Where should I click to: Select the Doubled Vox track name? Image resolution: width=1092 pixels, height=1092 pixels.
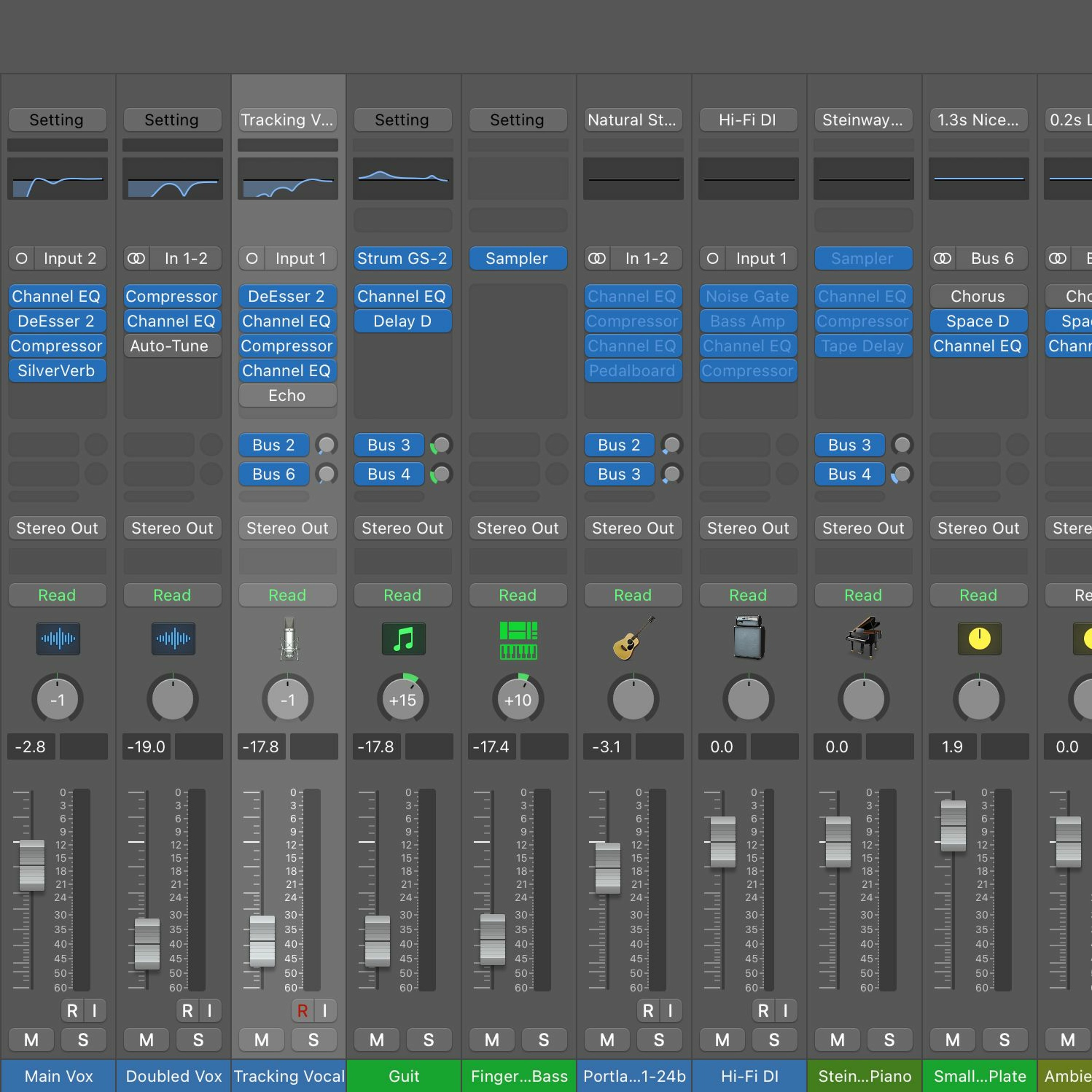[x=174, y=1076]
